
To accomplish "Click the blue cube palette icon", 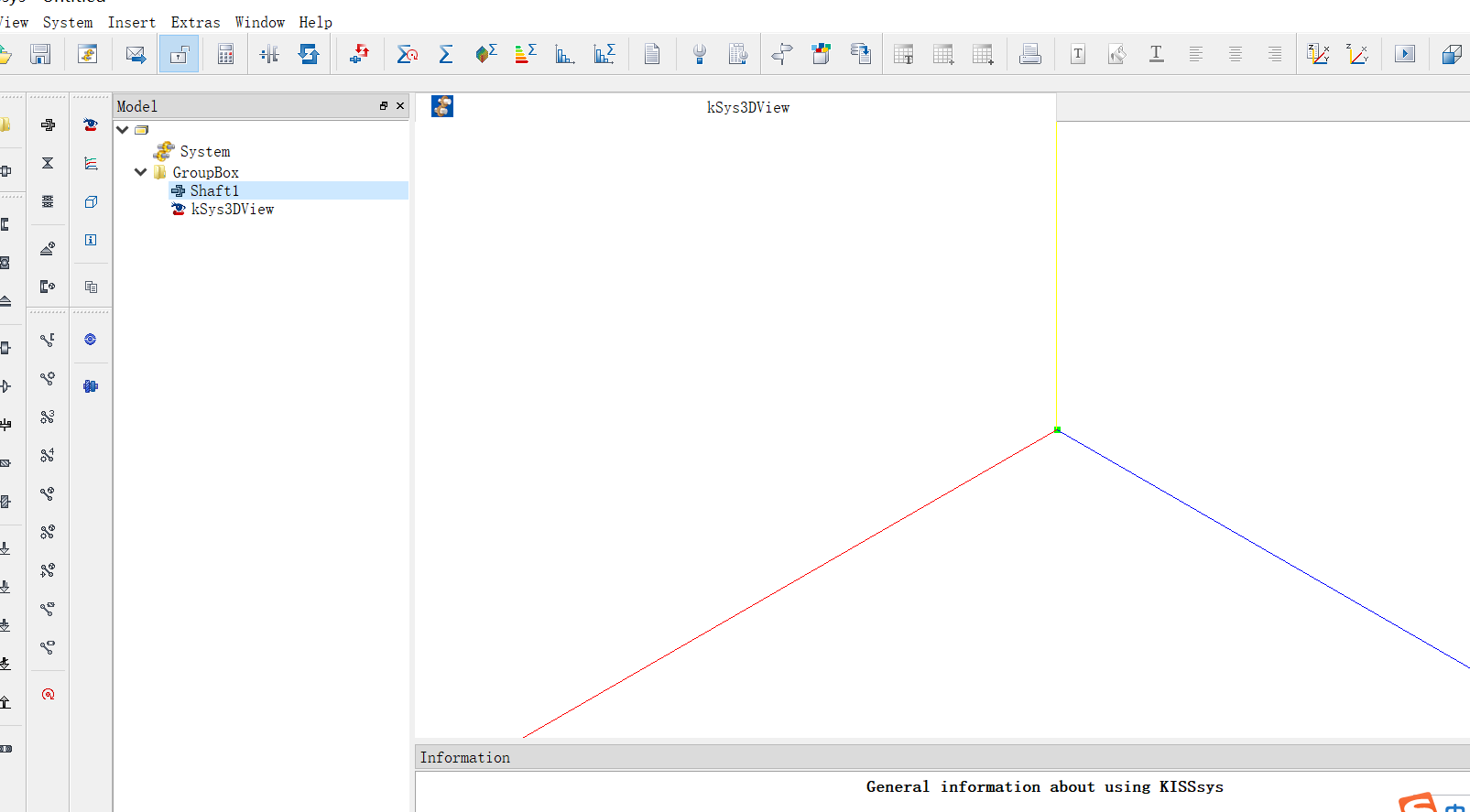I will pyautogui.click(x=90, y=201).
